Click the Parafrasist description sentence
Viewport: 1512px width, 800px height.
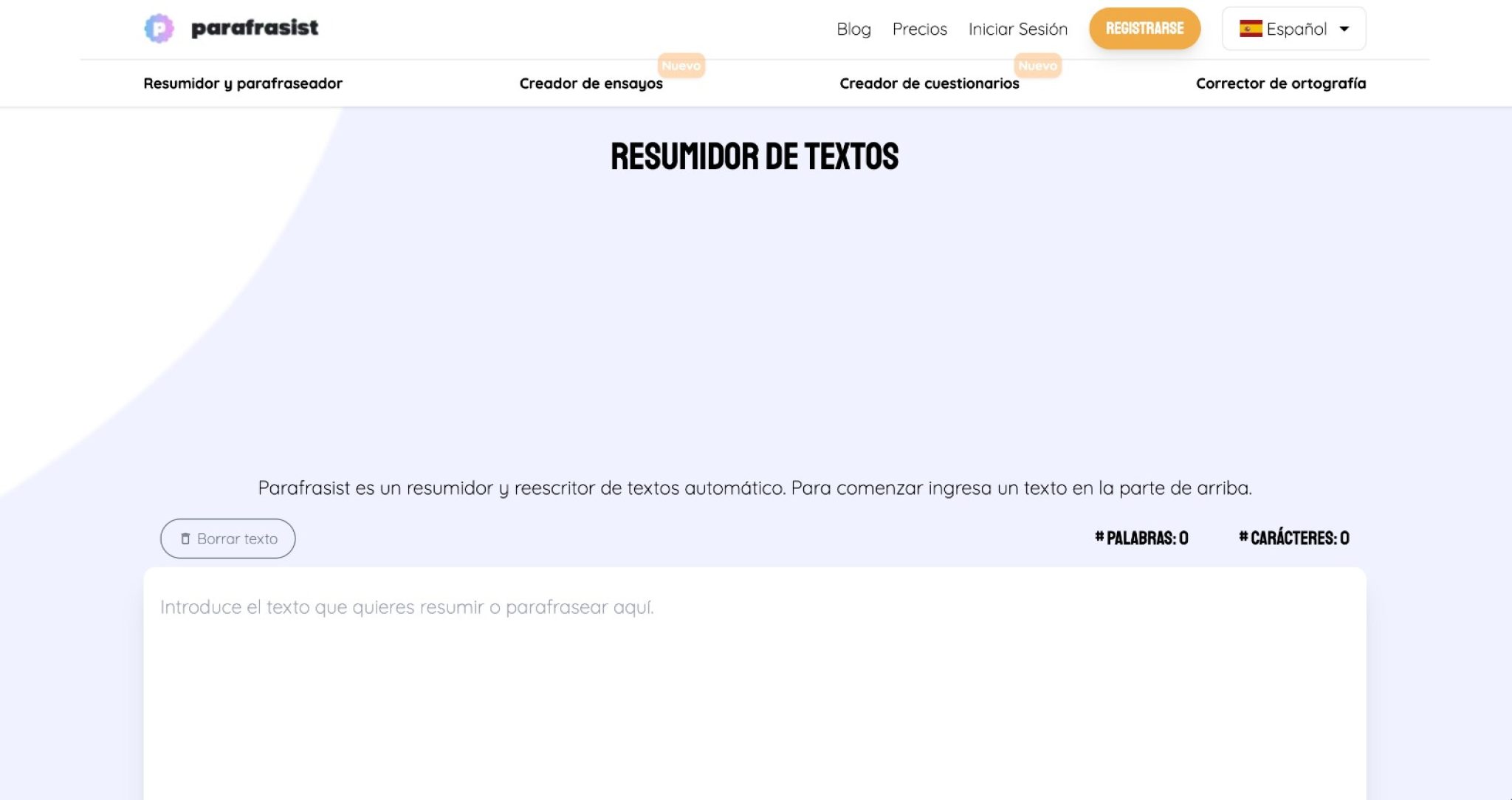click(x=755, y=488)
